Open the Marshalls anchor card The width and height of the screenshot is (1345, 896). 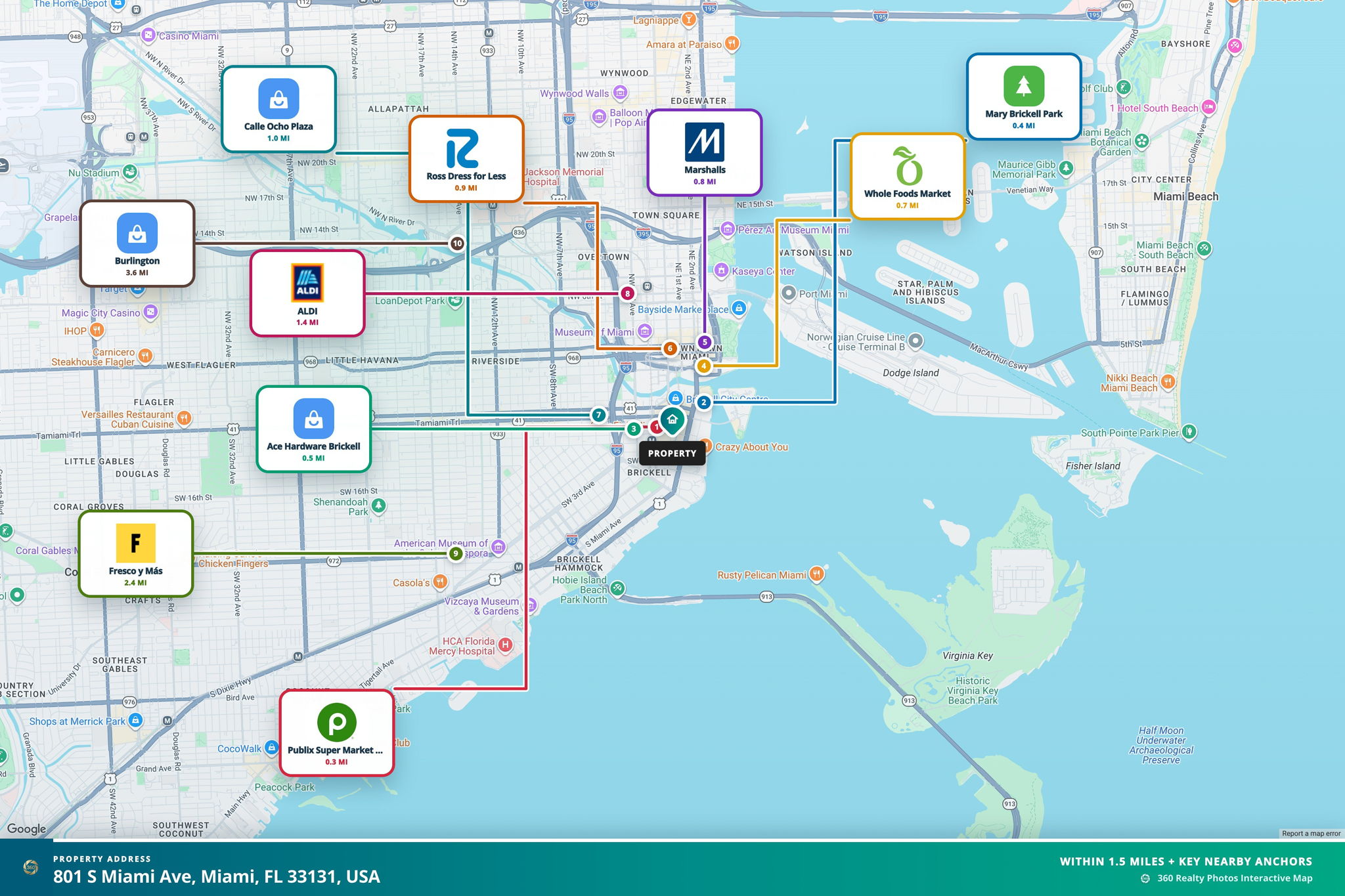pyautogui.click(x=705, y=152)
